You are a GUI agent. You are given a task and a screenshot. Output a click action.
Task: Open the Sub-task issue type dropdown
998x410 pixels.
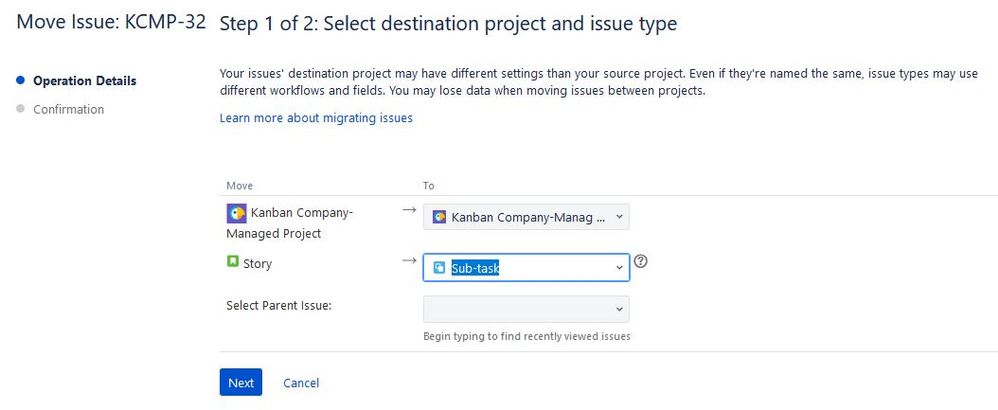tap(526, 267)
